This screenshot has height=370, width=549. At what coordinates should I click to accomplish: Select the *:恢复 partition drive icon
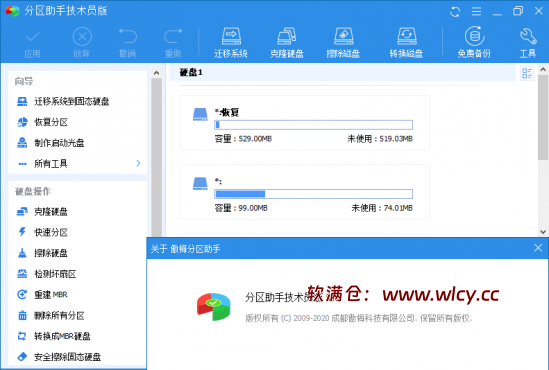200,114
